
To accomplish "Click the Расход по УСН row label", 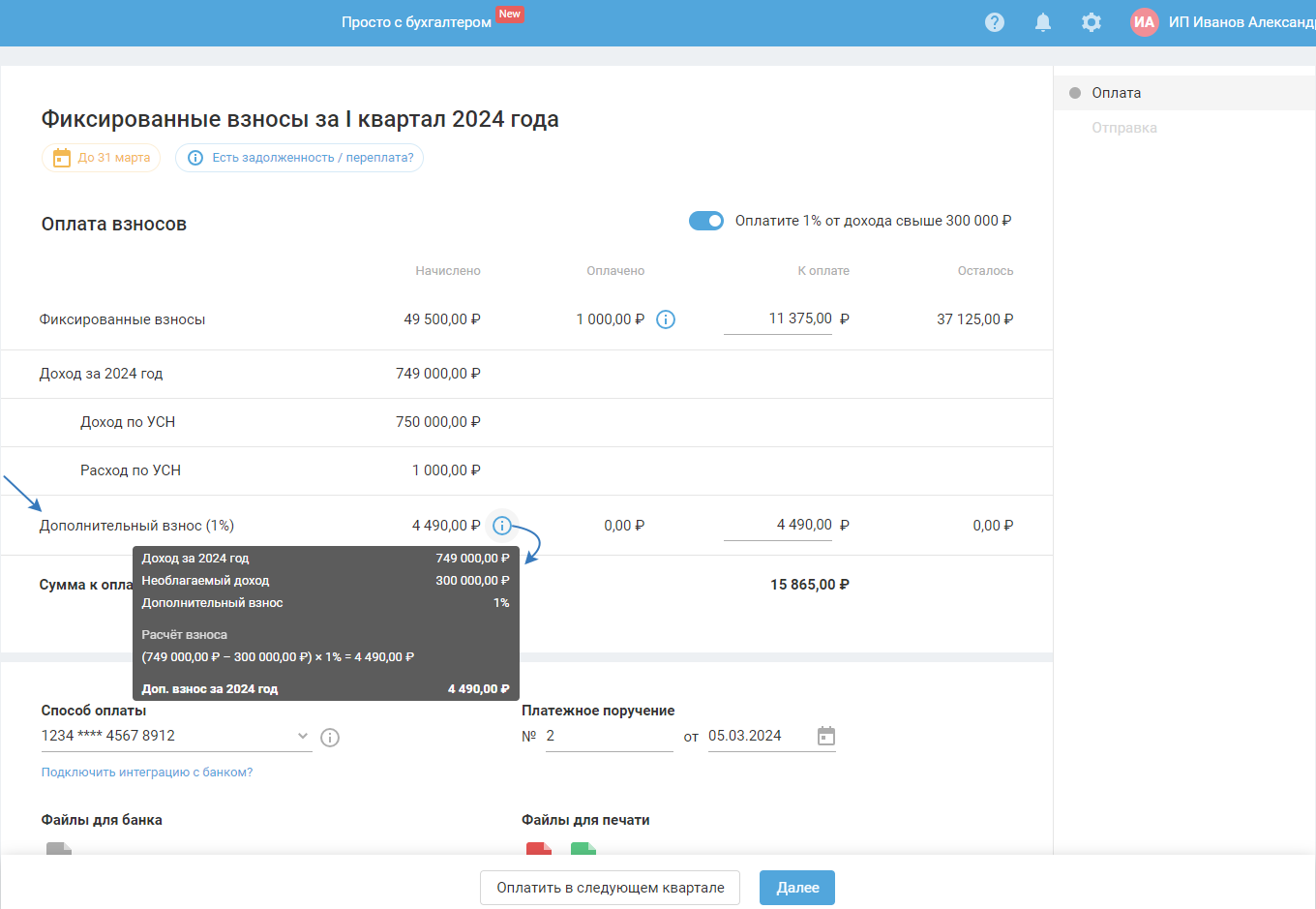I will [x=131, y=470].
